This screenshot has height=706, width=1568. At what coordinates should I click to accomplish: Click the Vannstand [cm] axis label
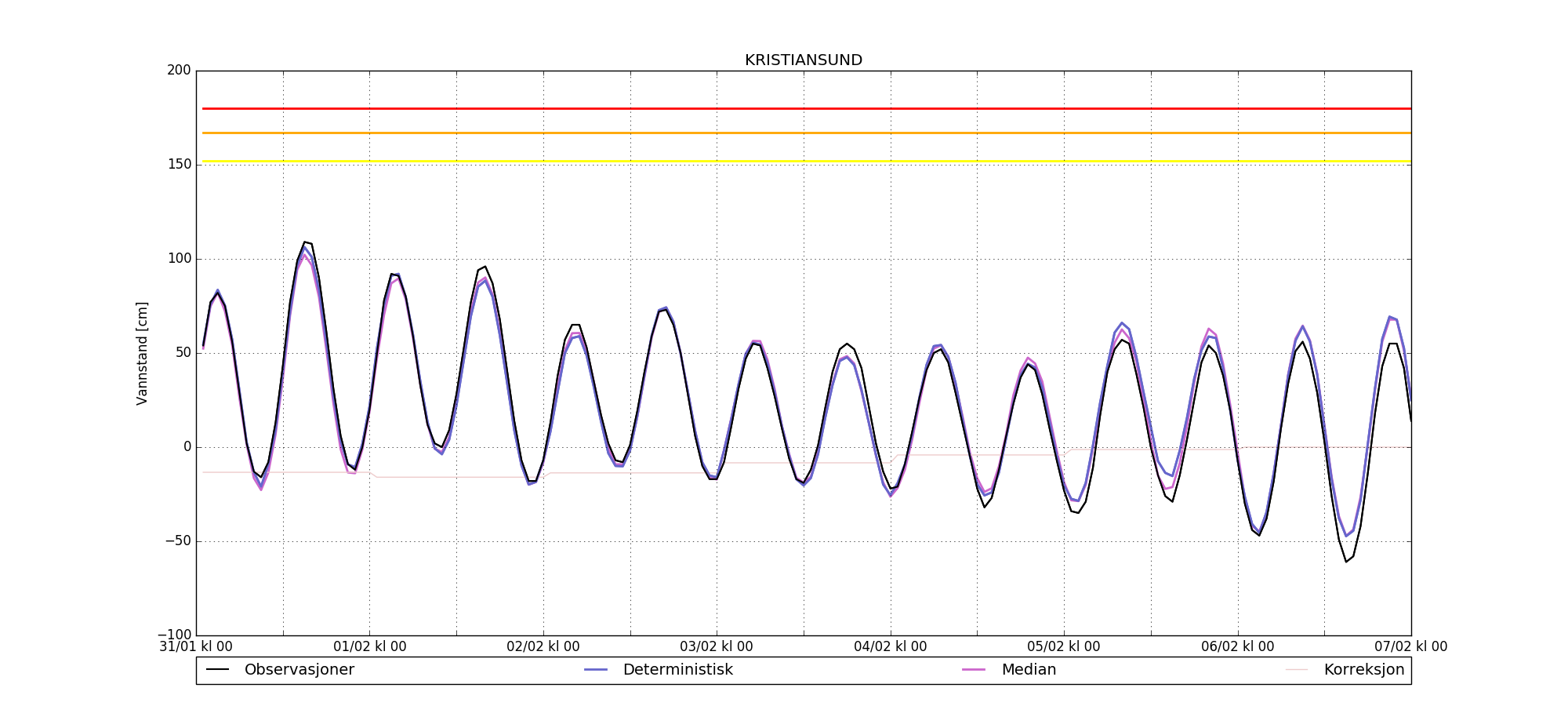[142, 353]
